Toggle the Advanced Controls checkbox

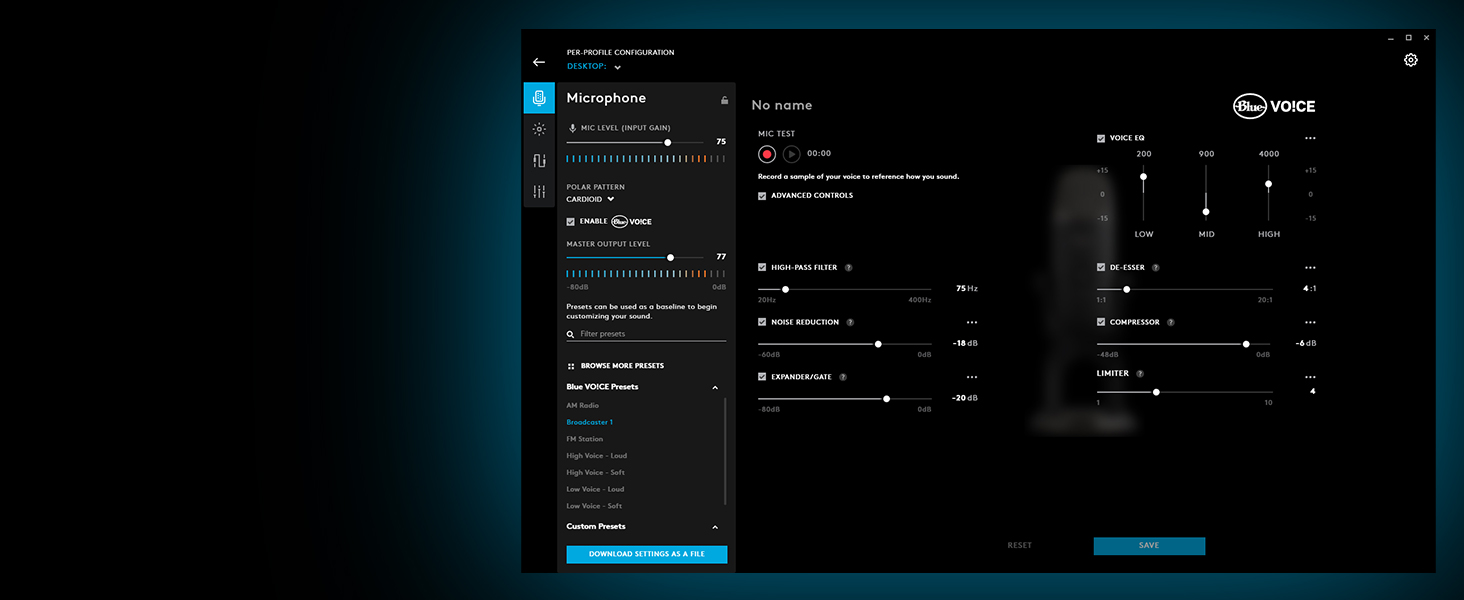click(763, 196)
